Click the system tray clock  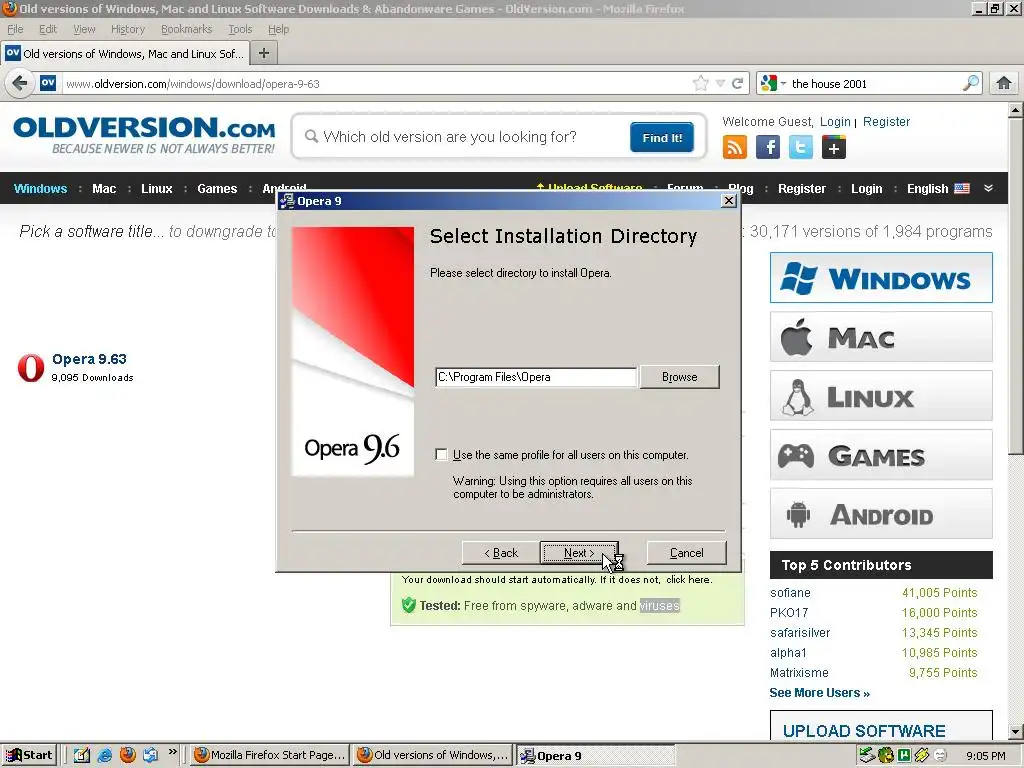[x=985, y=756]
